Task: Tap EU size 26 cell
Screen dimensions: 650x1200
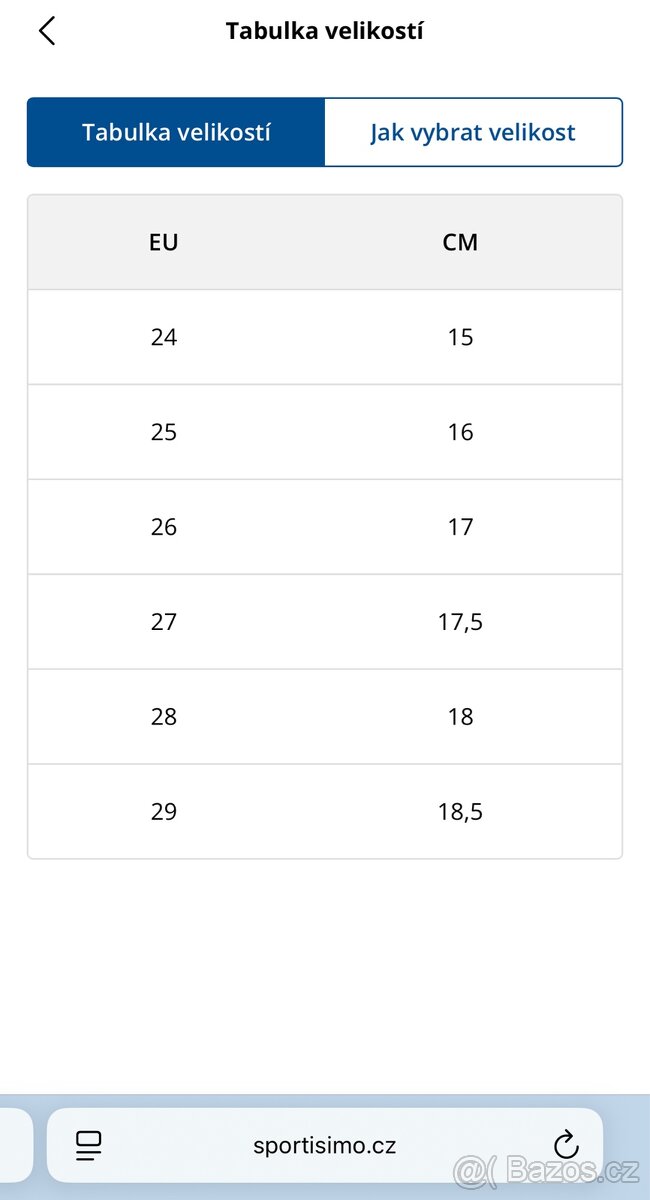Action: coord(163,527)
